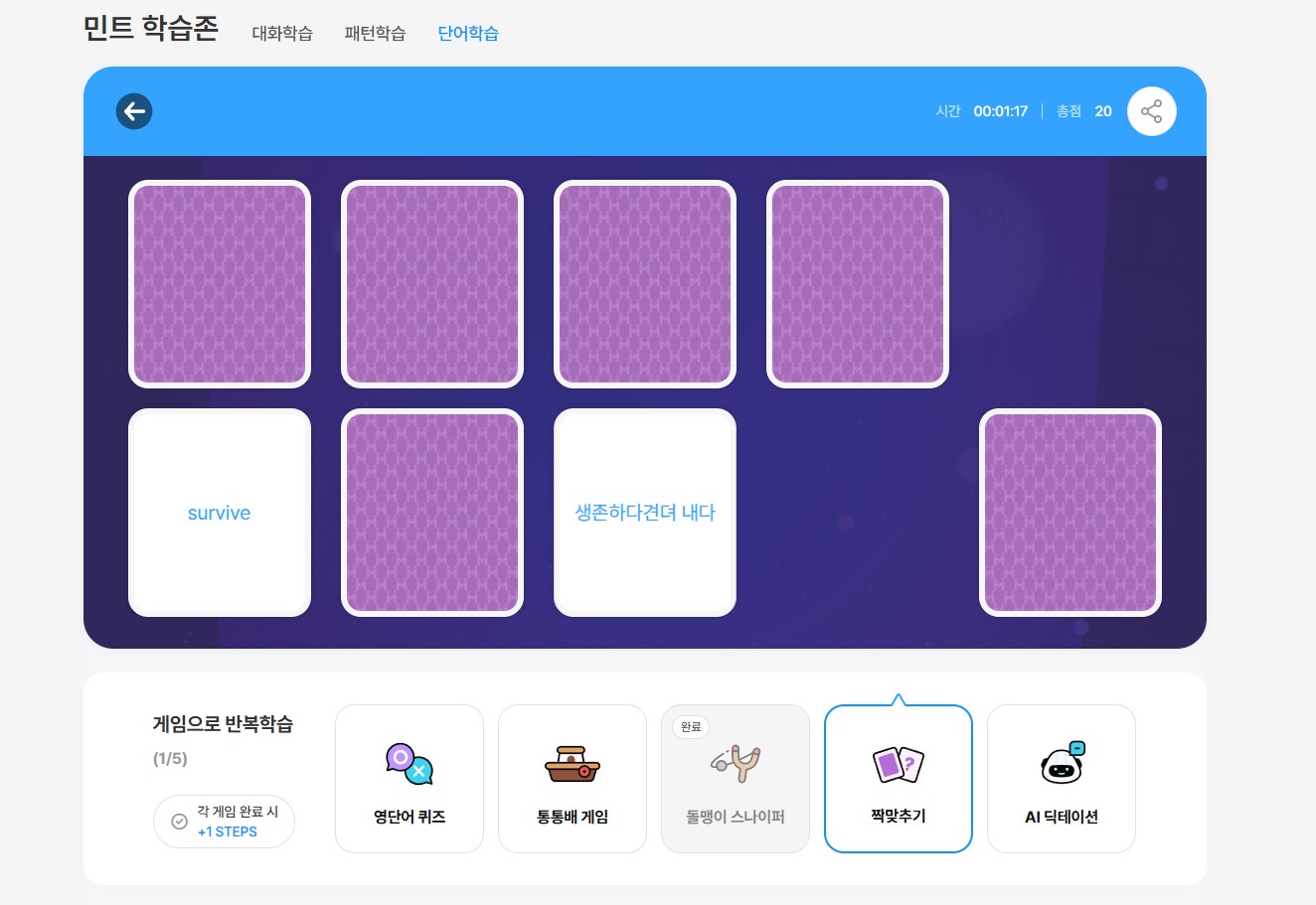Select the 돌맹이 스나이퍼 slingshot game
This screenshot has width=1316, height=905.
coord(736,779)
